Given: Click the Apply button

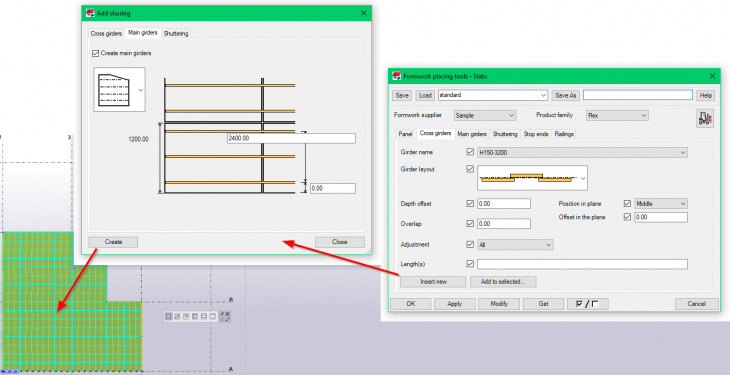Looking at the screenshot, I should [x=454, y=304].
